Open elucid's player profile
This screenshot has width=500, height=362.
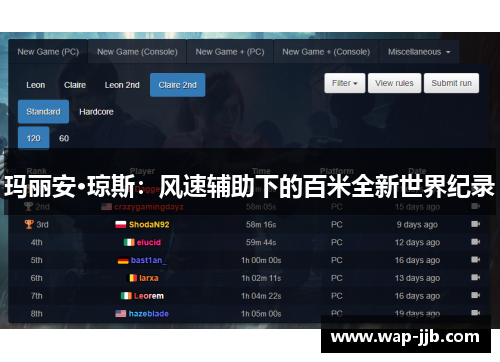[x=149, y=242]
